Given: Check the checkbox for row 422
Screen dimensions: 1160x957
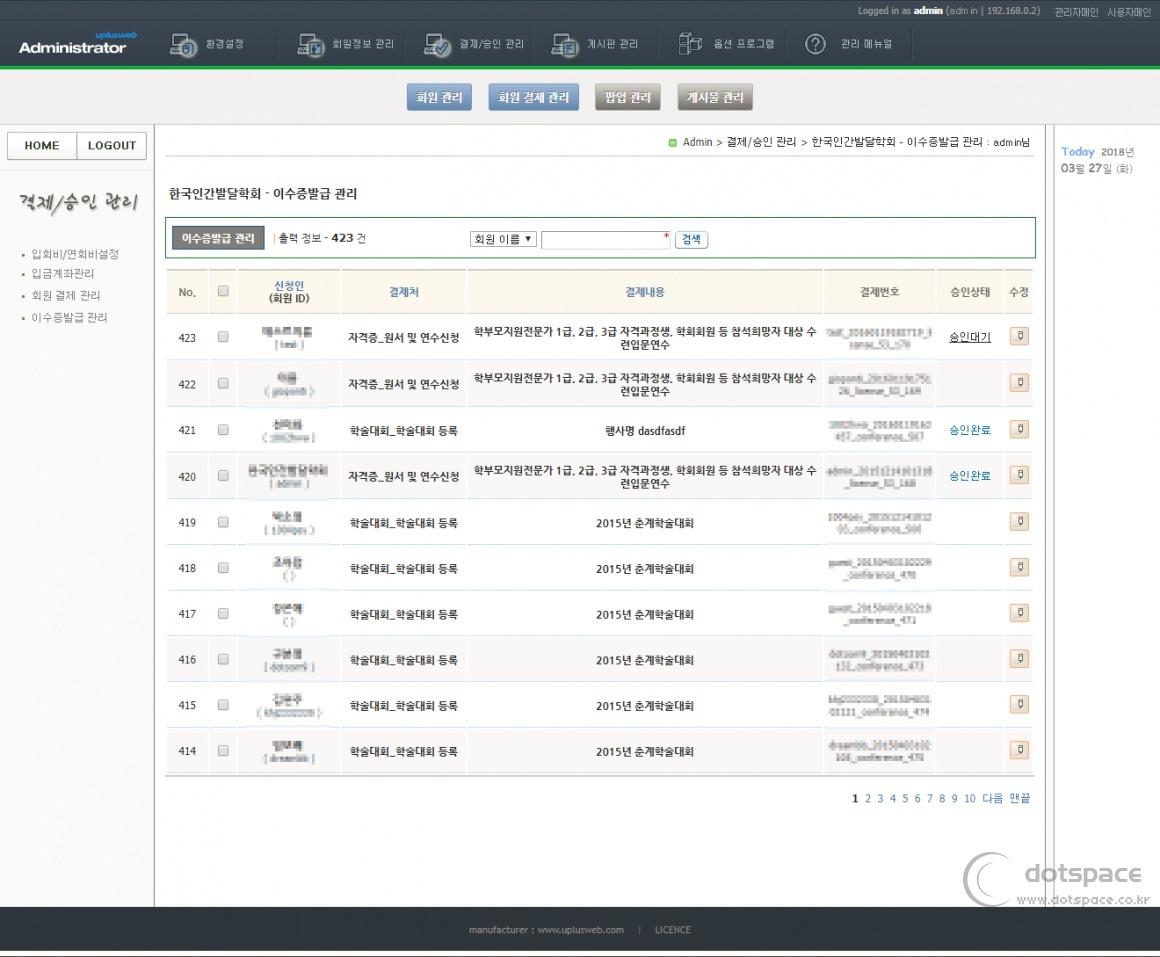Looking at the screenshot, I should click(x=223, y=383).
